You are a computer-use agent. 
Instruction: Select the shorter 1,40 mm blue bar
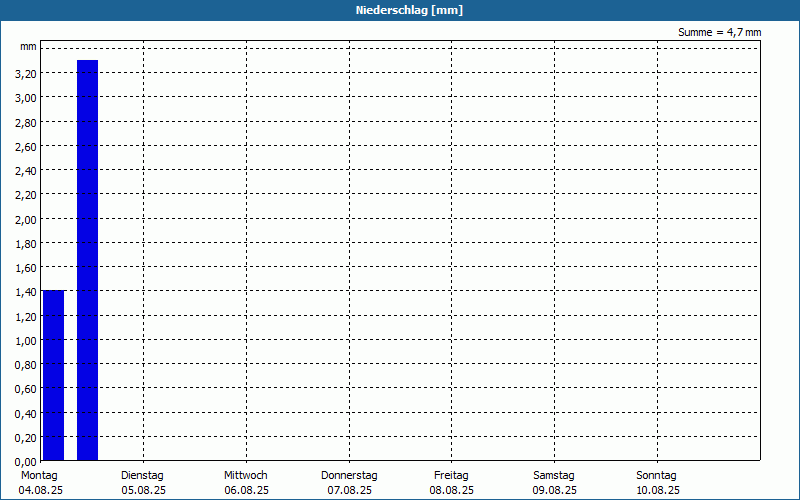point(54,375)
